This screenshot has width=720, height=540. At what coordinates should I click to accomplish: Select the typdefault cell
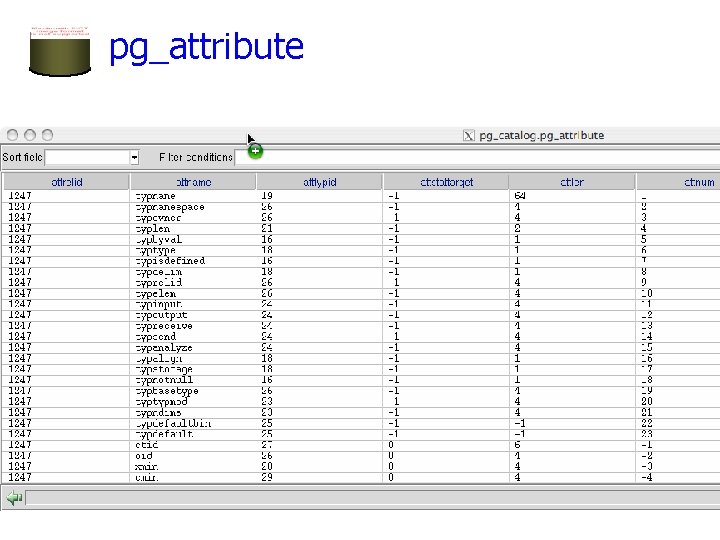(x=193, y=434)
